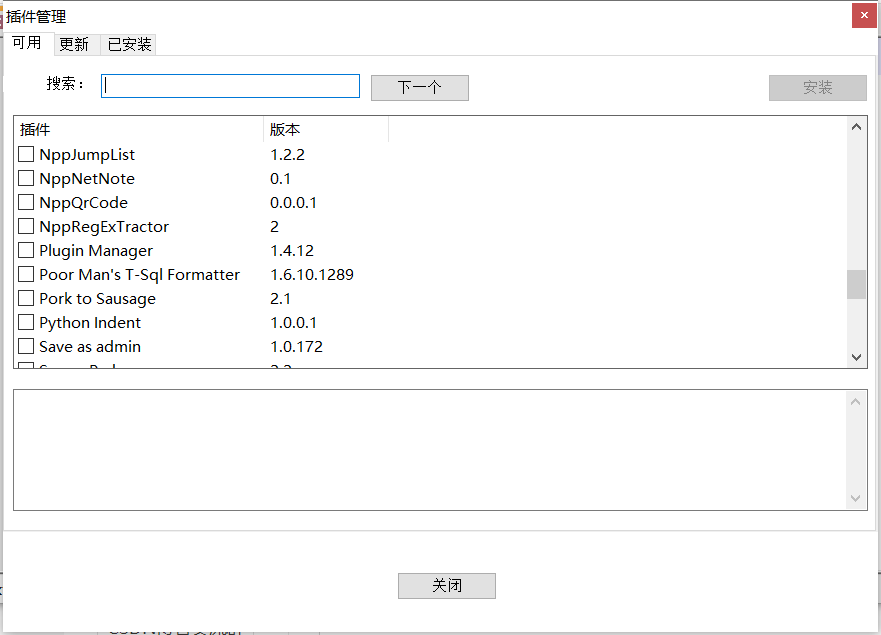Click version 1.2.2 cell
This screenshot has width=881, height=635.
(287, 155)
